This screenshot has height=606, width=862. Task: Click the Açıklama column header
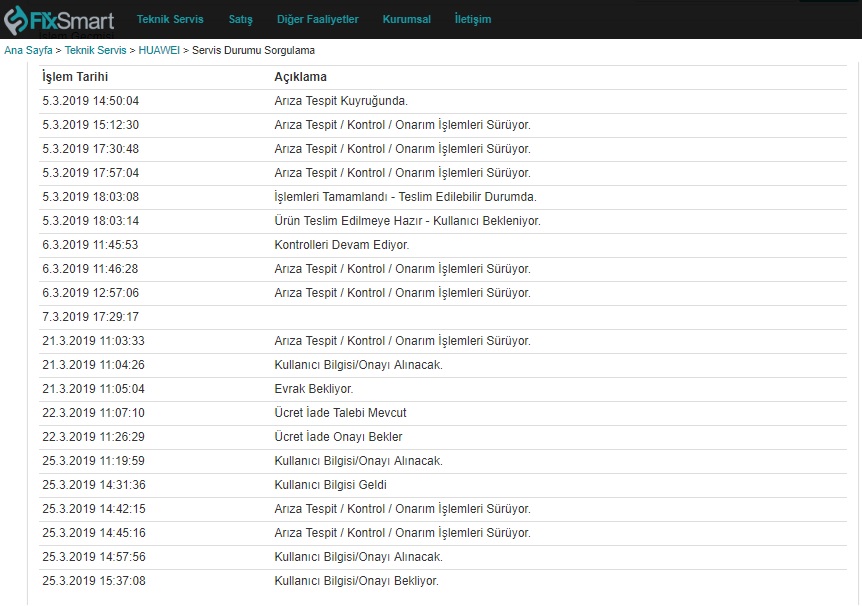(x=300, y=77)
